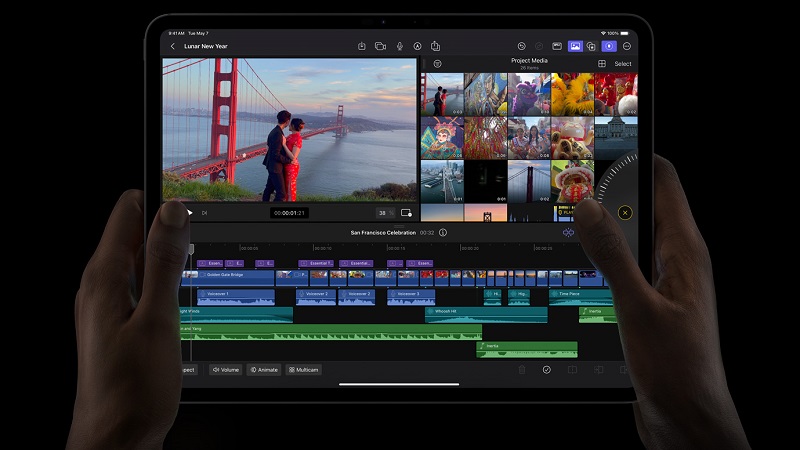Click the San Francisco Celebration timeline title

coord(383,233)
